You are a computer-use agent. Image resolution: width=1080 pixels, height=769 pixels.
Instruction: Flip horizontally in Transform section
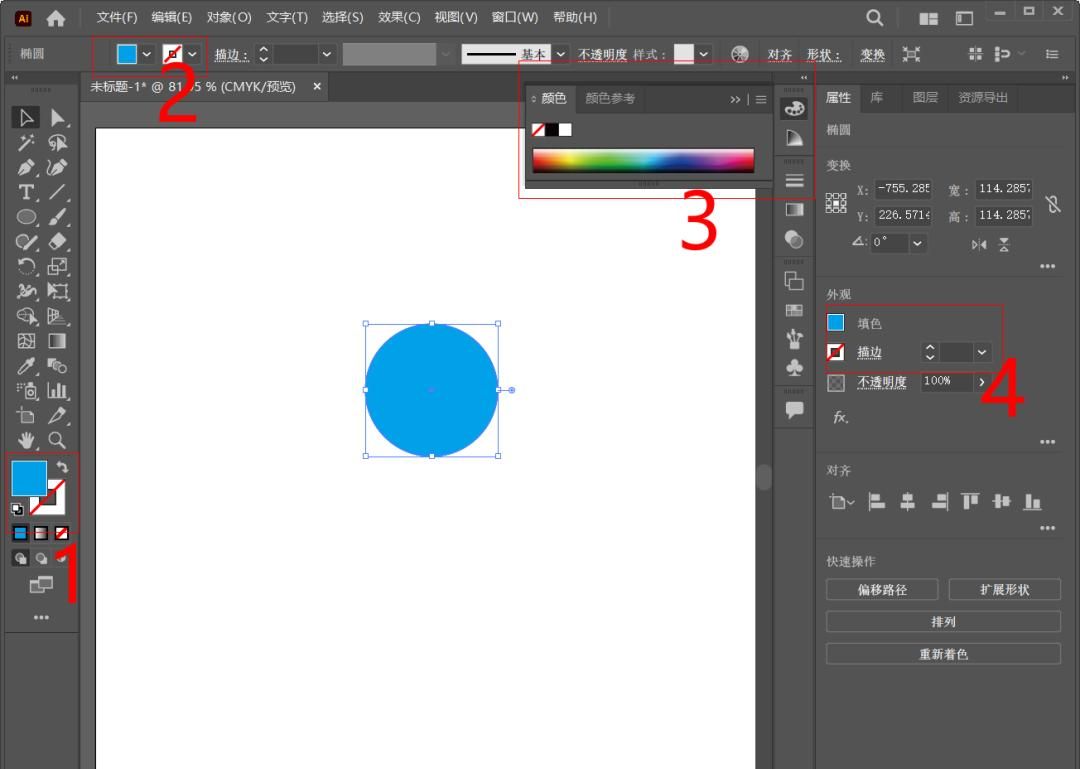pyautogui.click(x=979, y=244)
